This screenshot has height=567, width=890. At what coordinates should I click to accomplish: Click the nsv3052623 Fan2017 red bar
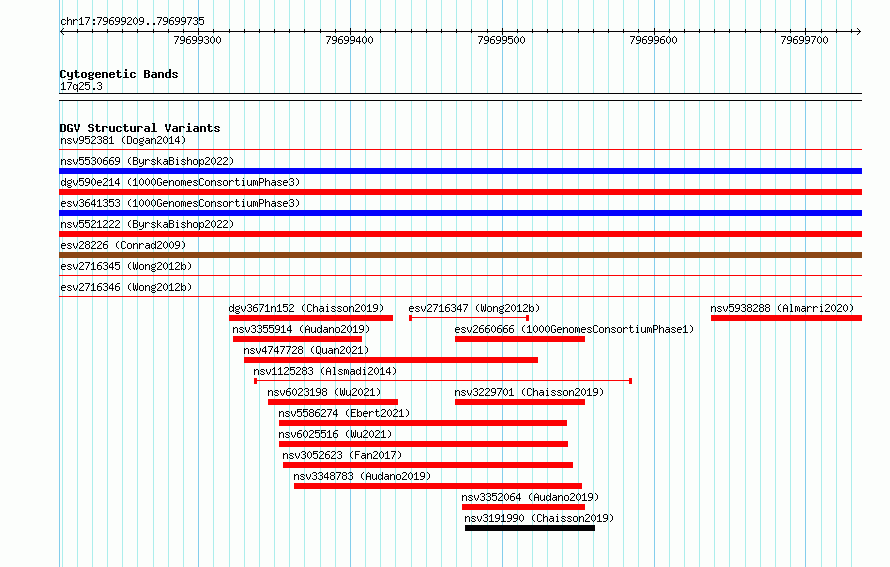coord(428,465)
